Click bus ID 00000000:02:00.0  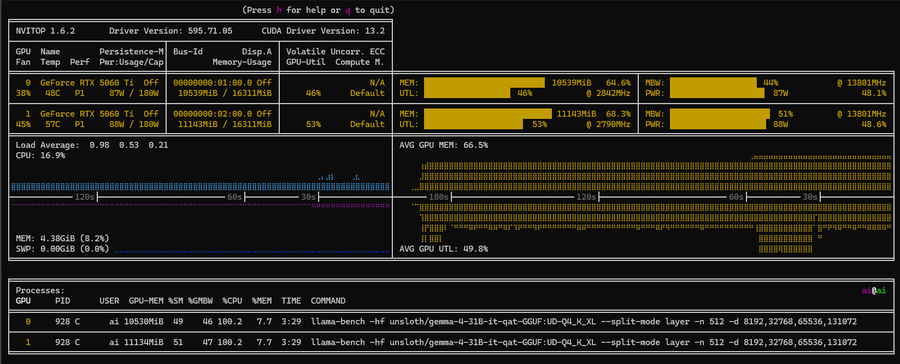(212, 114)
